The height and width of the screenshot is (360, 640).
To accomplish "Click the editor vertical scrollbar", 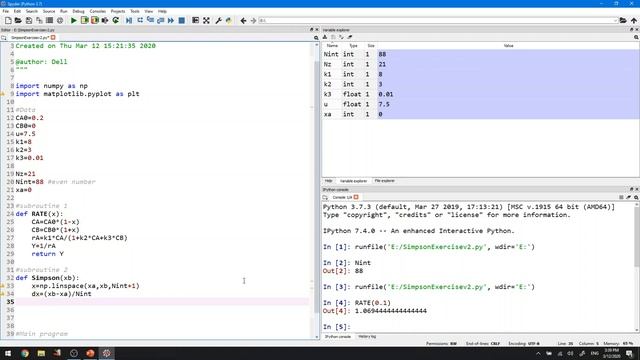I will tap(316, 188).
